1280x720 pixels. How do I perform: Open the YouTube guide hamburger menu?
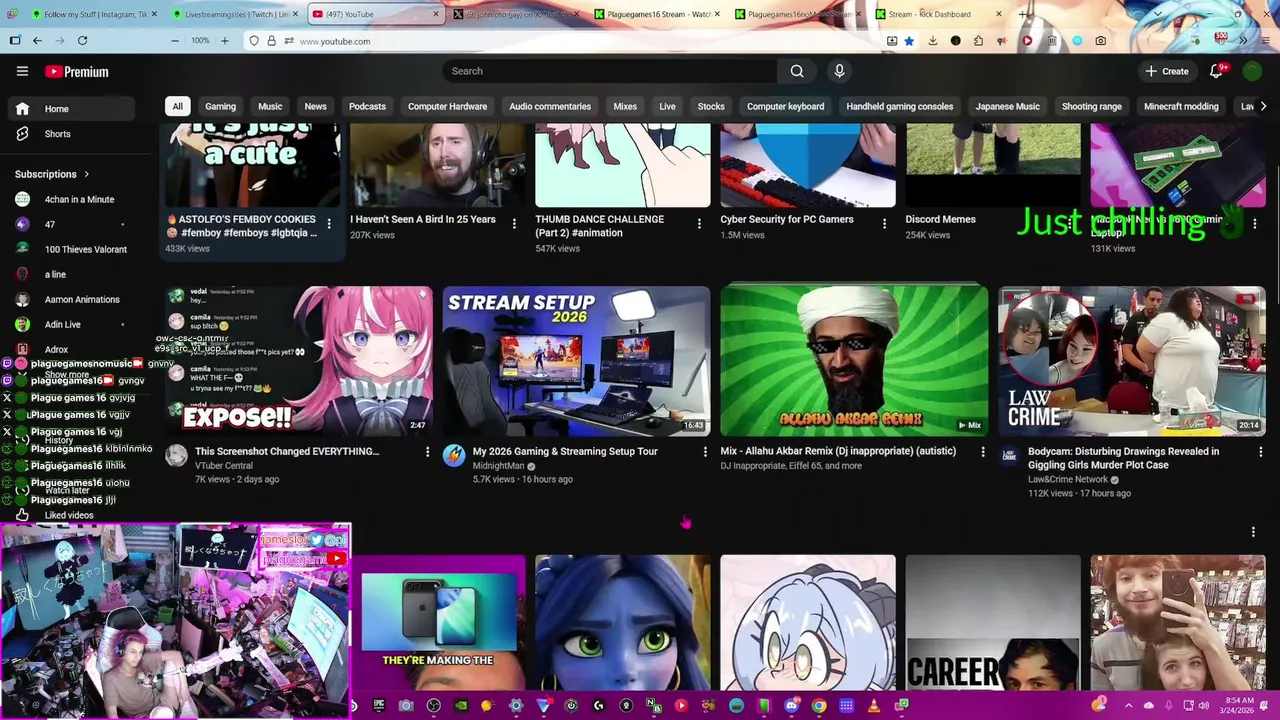(x=22, y=71)
